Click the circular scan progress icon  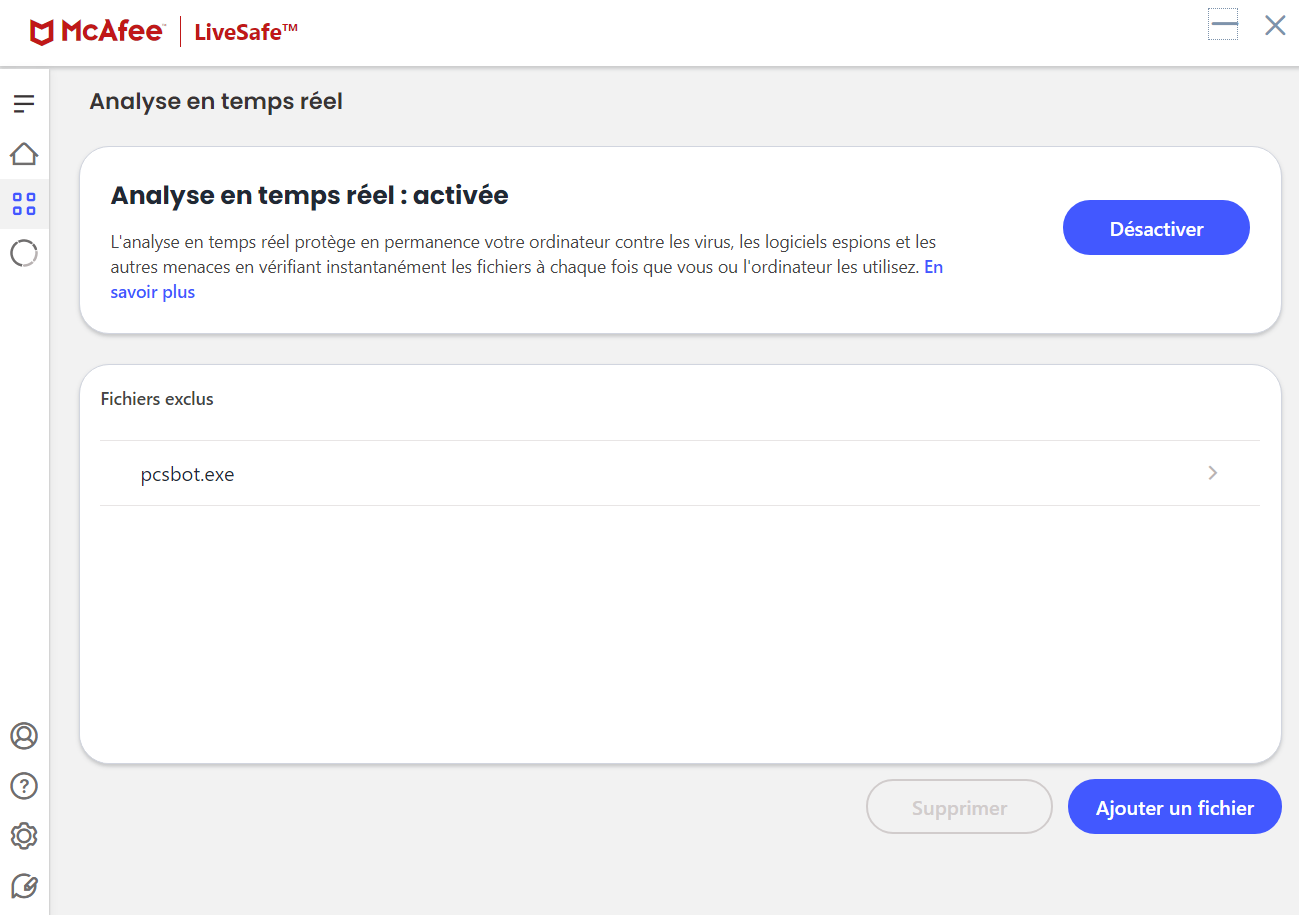point(24,253)
